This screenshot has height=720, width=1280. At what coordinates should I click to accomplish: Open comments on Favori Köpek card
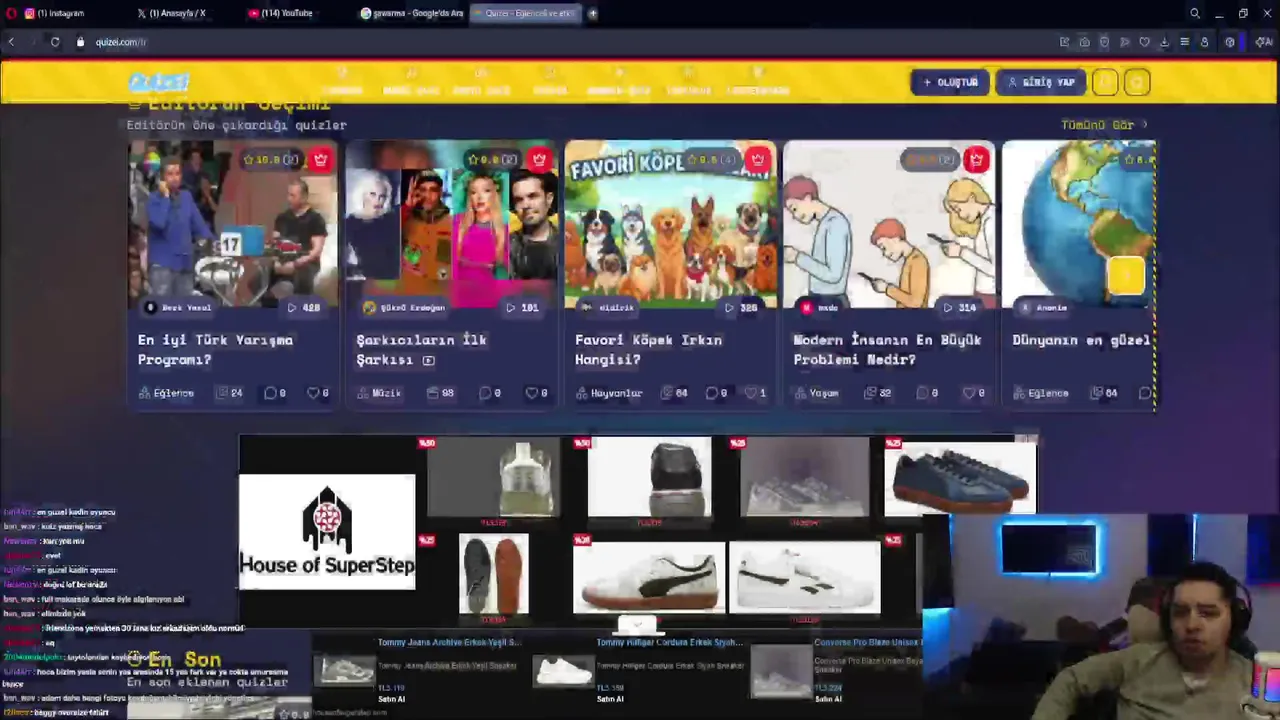click(716, 393)
